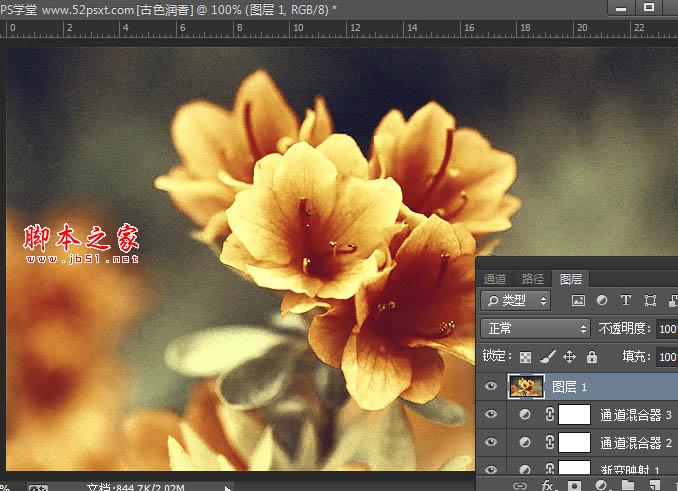Select the 通道混合器 3 layer name
The height and width of the screenshot is (491, 678).
[636, 415]
